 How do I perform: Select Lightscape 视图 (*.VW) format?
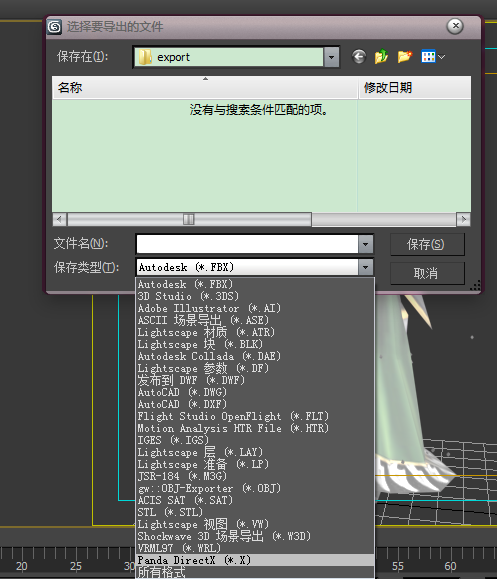255,524
